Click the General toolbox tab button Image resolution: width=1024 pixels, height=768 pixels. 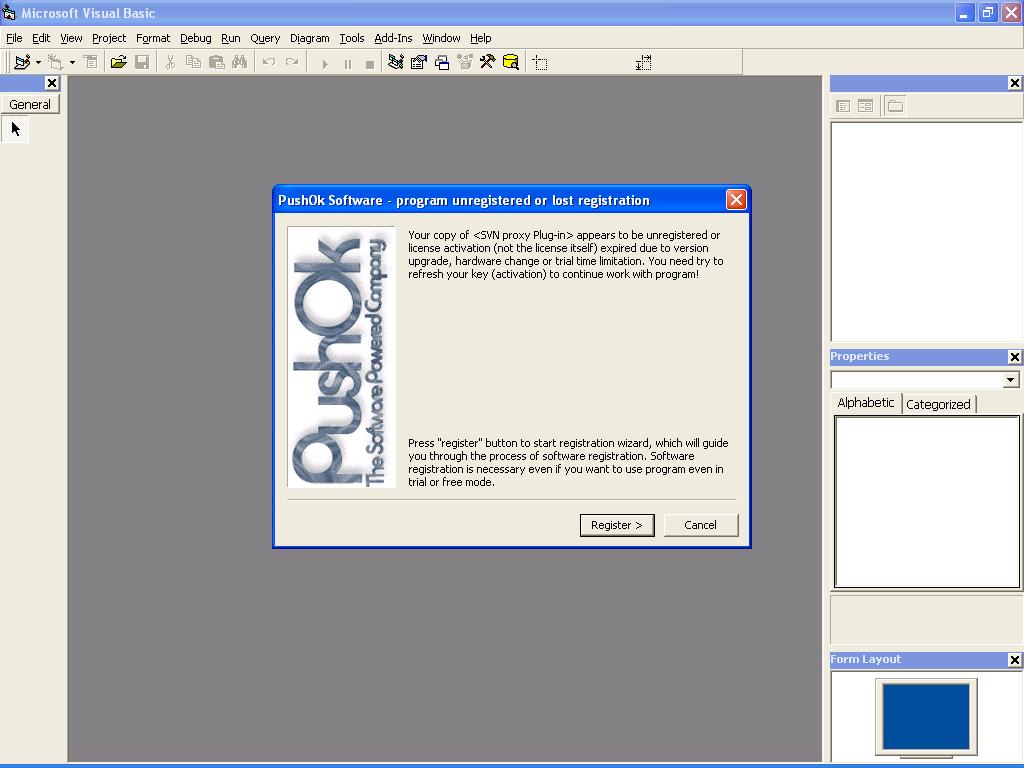click(30, 104)
